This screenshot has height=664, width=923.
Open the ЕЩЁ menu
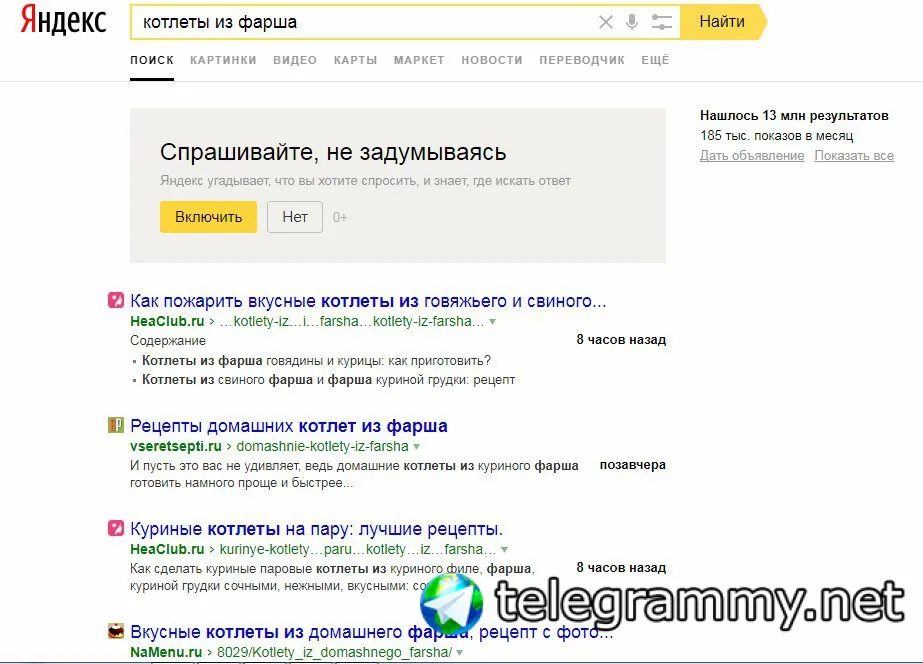[x=655, y=60]
